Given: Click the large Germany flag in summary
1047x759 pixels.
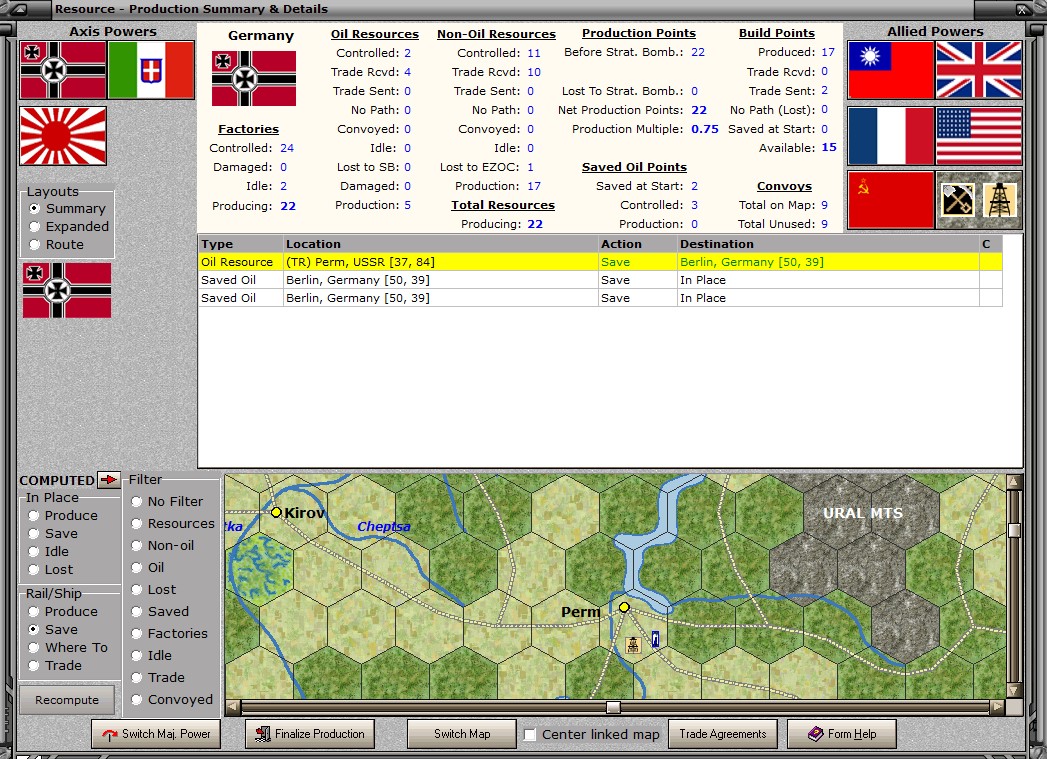Looking at the screenshot, I should point(254,78).
